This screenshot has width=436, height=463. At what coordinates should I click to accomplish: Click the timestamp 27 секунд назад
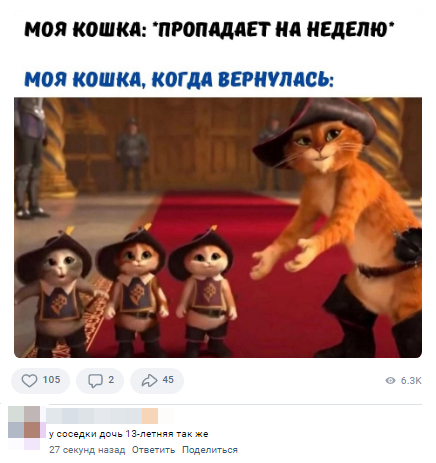(87, 450)
